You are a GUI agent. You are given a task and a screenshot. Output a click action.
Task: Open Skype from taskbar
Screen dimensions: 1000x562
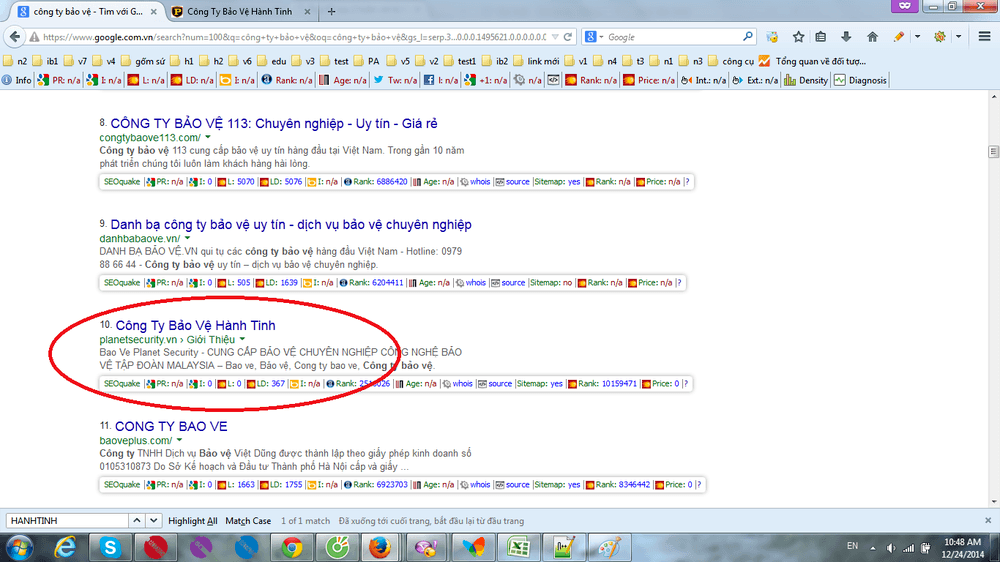pos(110,547)
